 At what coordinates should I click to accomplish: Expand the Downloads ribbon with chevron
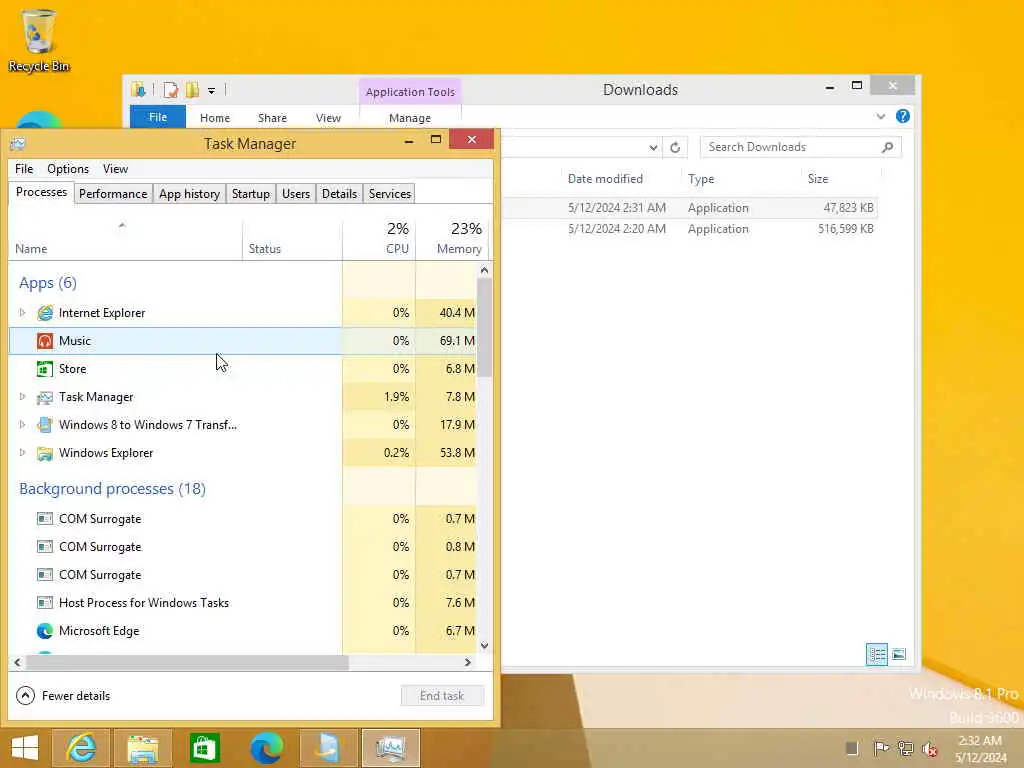[880, 116]
